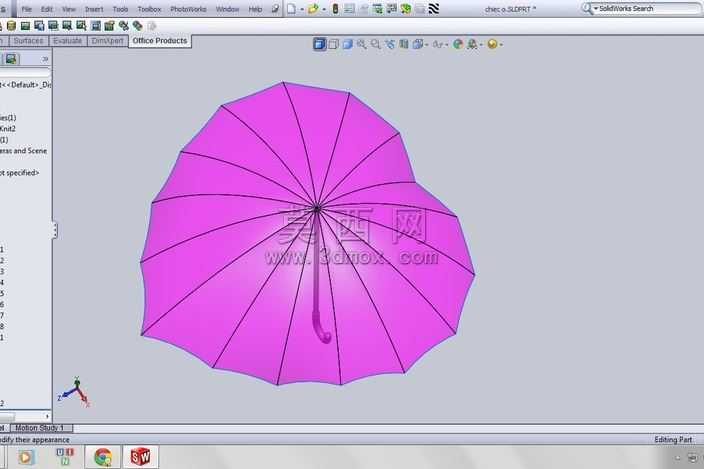Toggle the Shaded With Edges display icon
This screenshot has height=469, width=704.
(x=319, y=44)
